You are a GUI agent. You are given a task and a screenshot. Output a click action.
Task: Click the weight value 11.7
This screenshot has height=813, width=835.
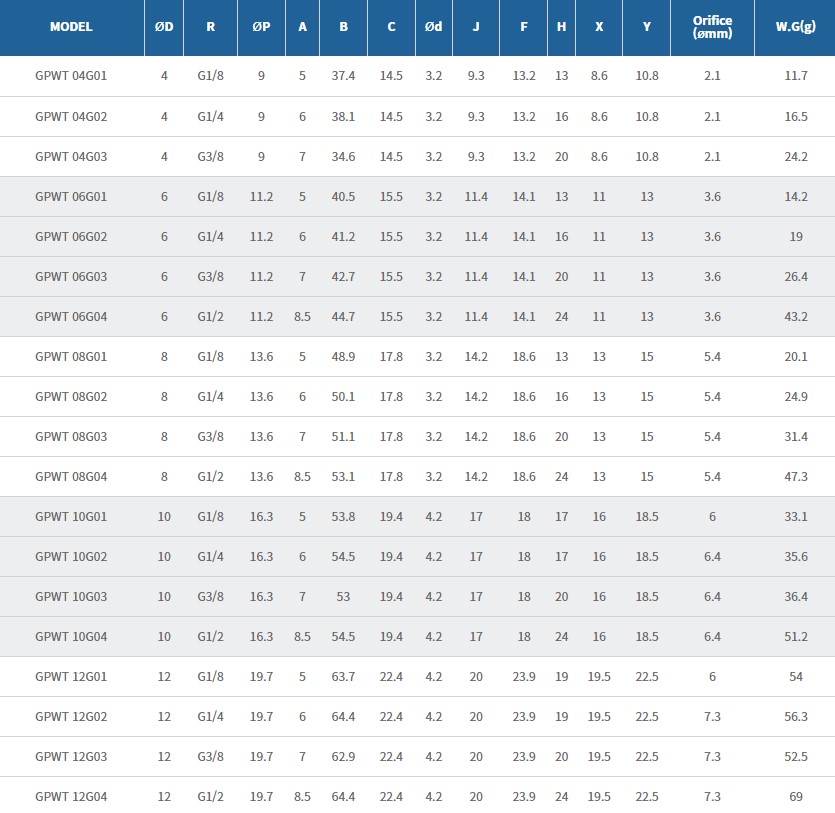[796, 76]
